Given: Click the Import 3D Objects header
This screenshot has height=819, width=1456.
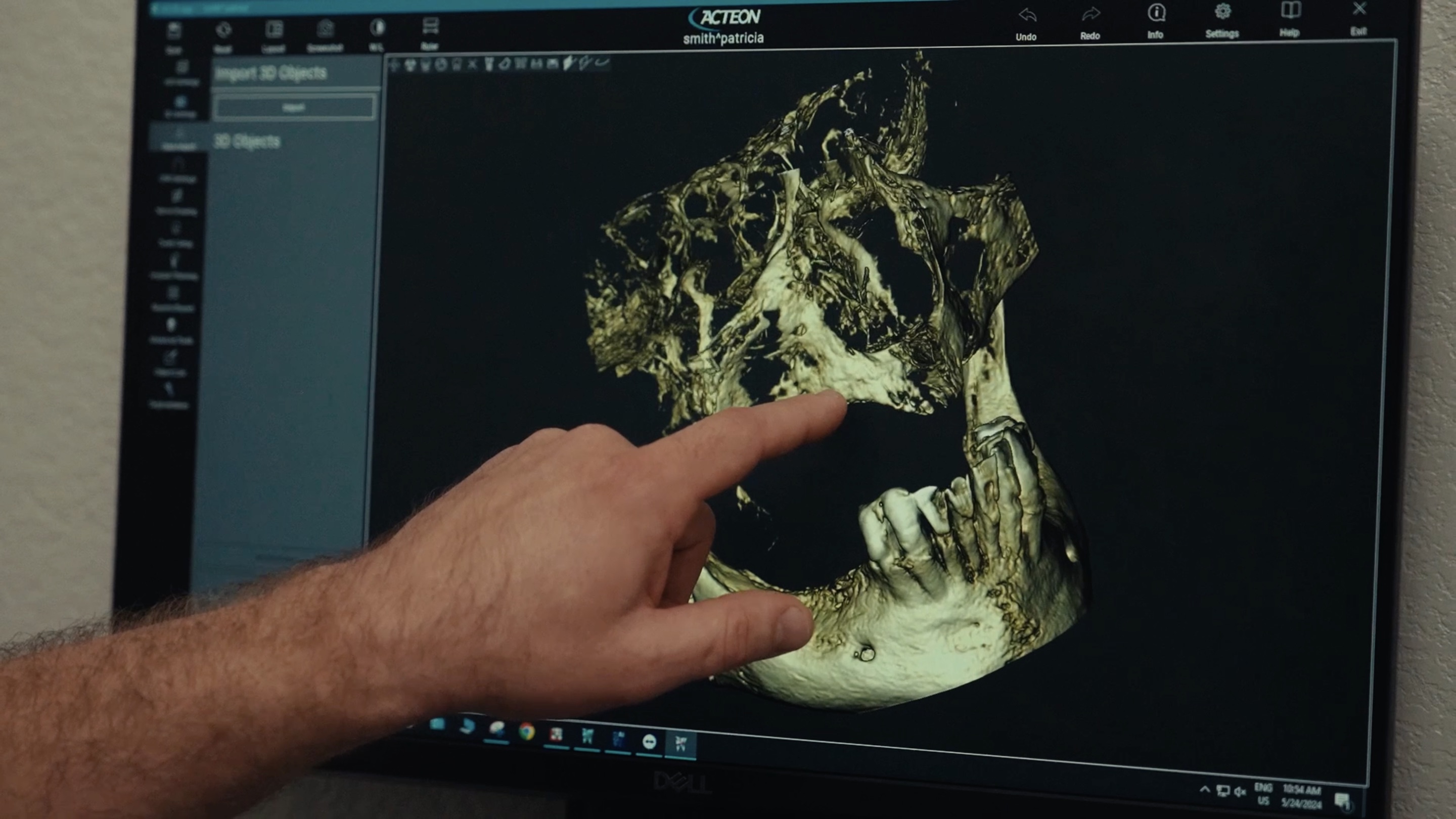Looking at the screenshot, I should pyautogui.click(x=271, y=73).
